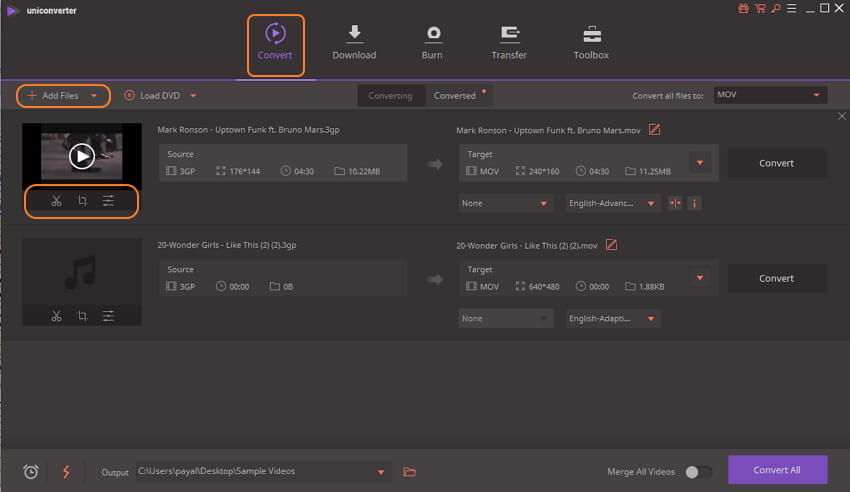Convert the Wonder Girls file

(x=777, y=279)
